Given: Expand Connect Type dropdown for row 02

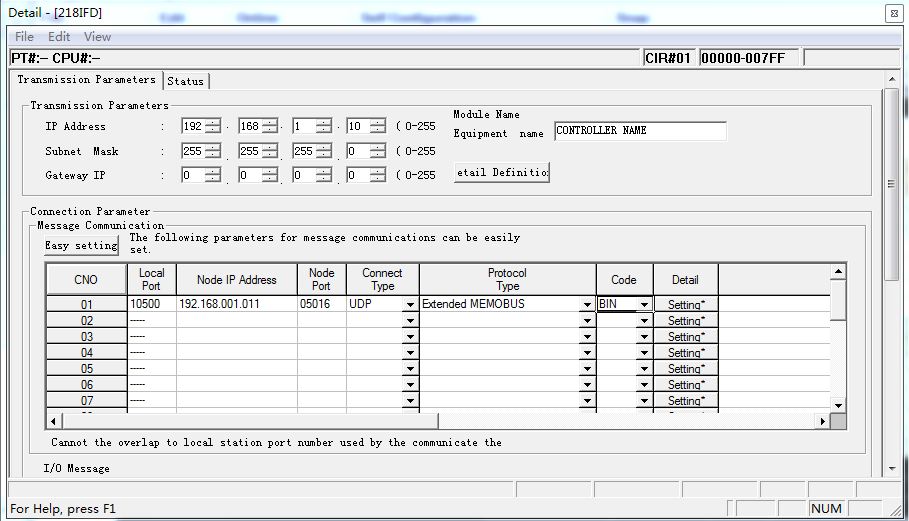Looking at the screenshot, I should click(410, 321).
